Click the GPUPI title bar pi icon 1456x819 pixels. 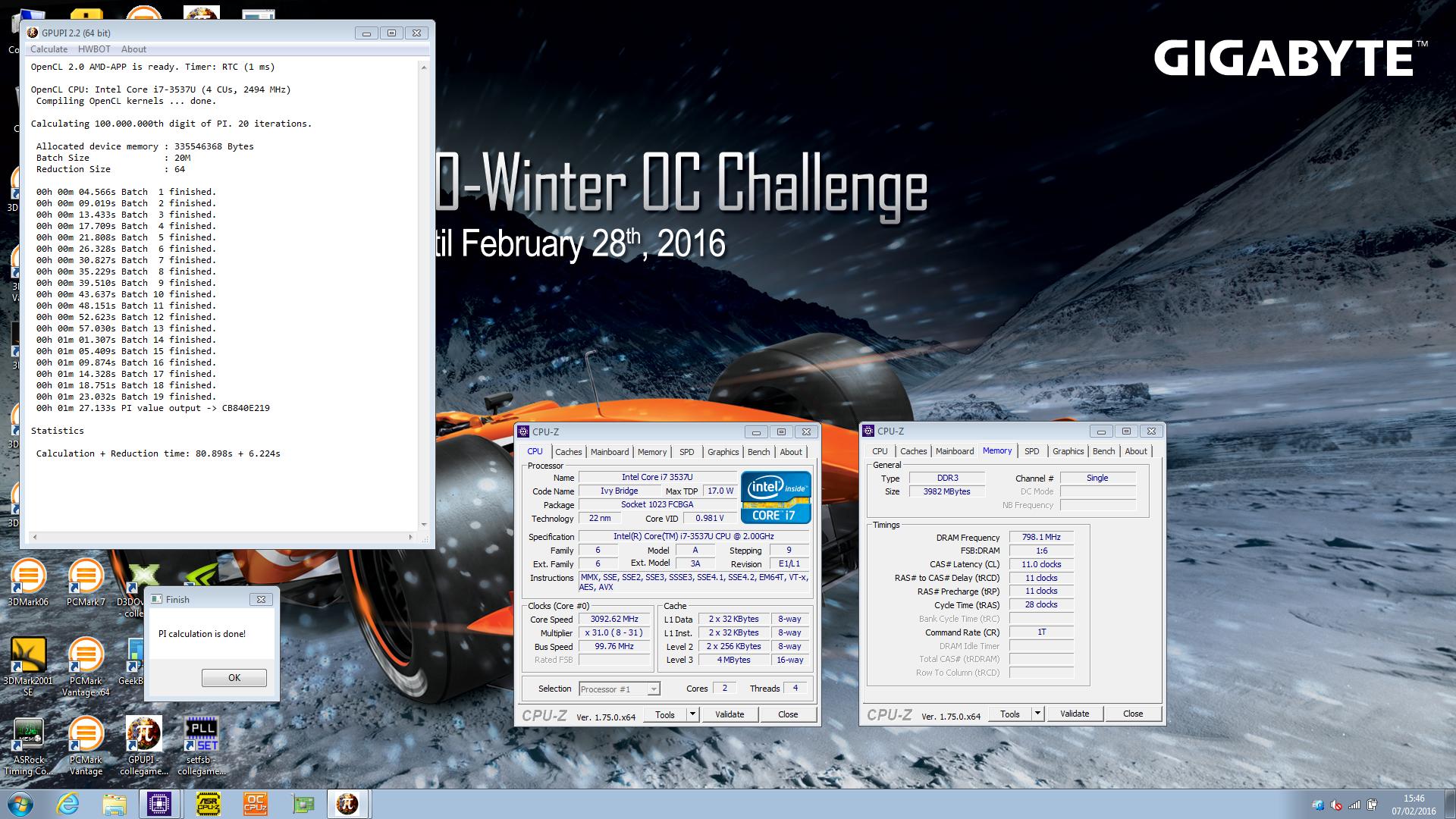point(33,33)
